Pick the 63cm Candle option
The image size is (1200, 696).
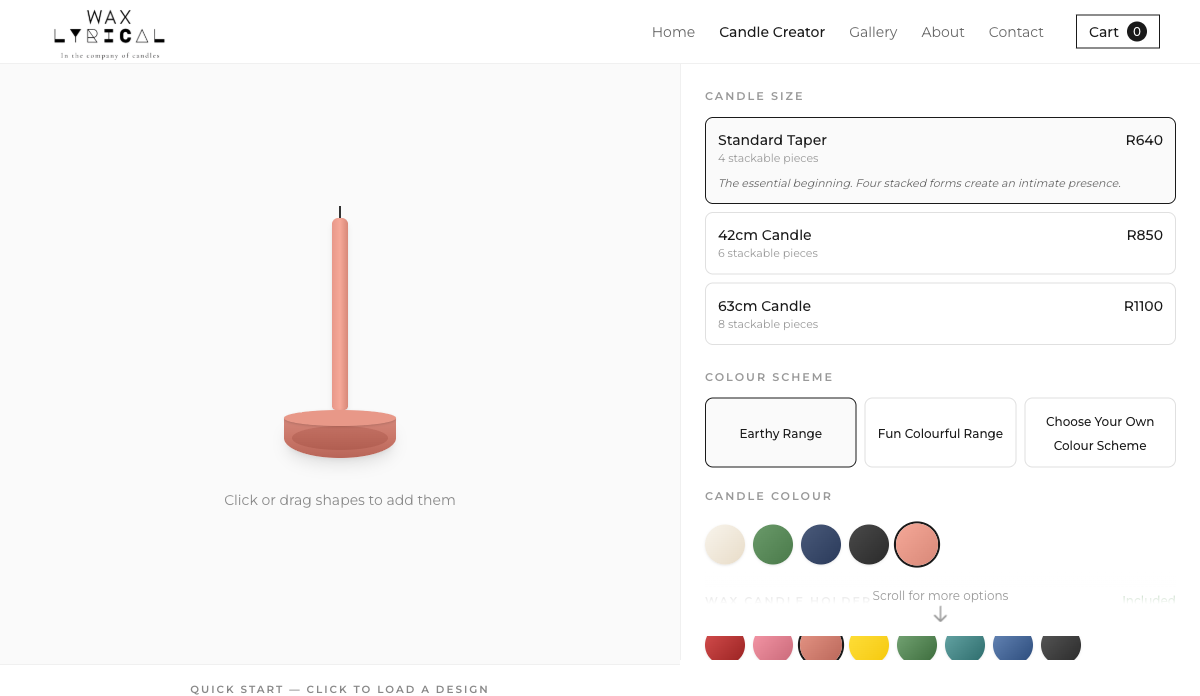940,314
